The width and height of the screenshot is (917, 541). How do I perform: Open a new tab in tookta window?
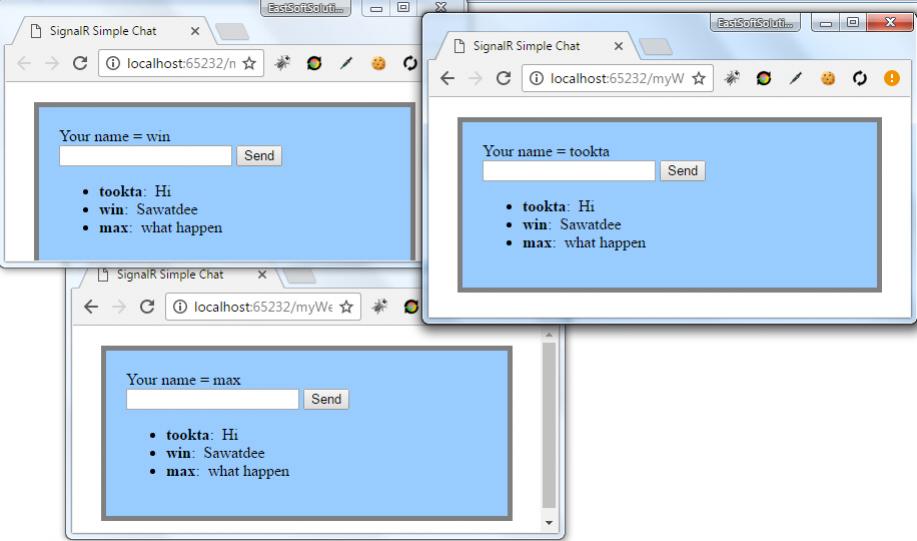[x=656, y=47]
